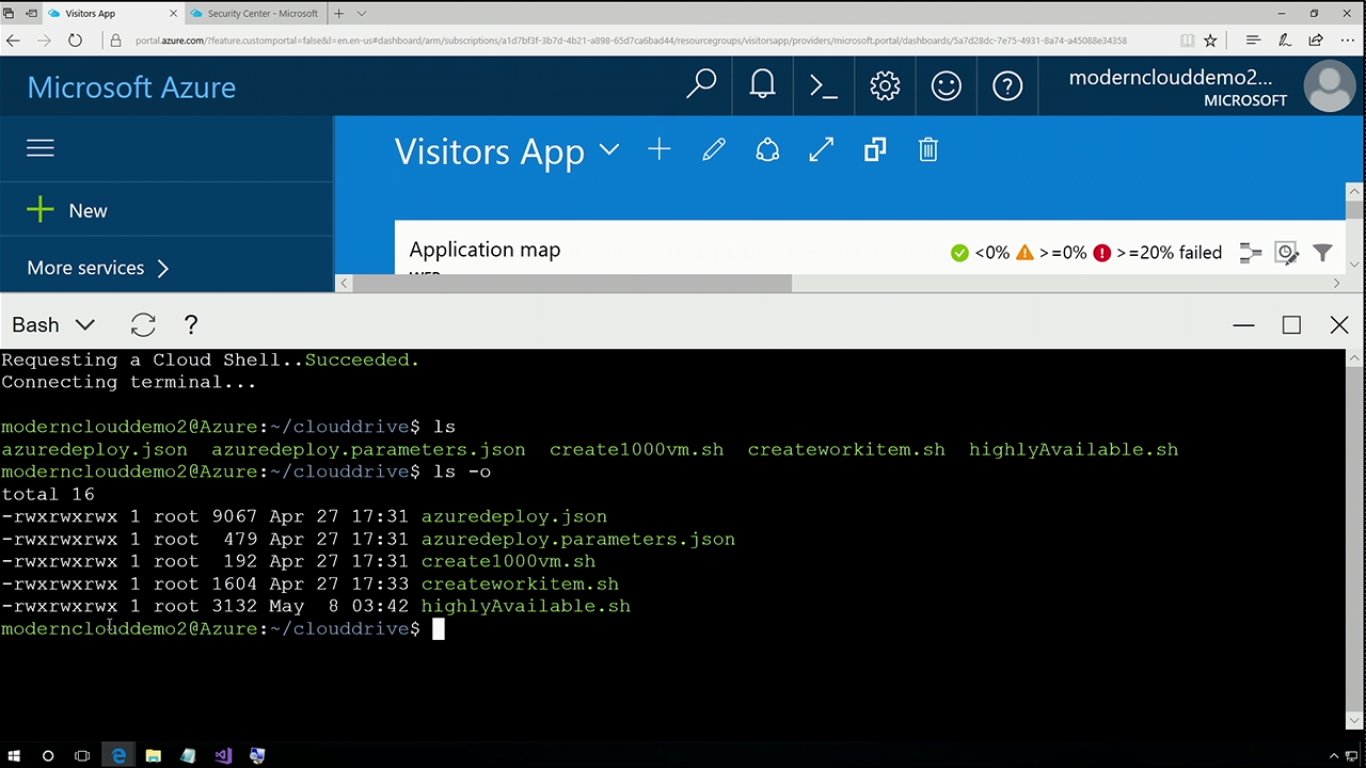1366x768 pixels.
Task: Delete dashboard with trash icon
Action: click(928, 150)
